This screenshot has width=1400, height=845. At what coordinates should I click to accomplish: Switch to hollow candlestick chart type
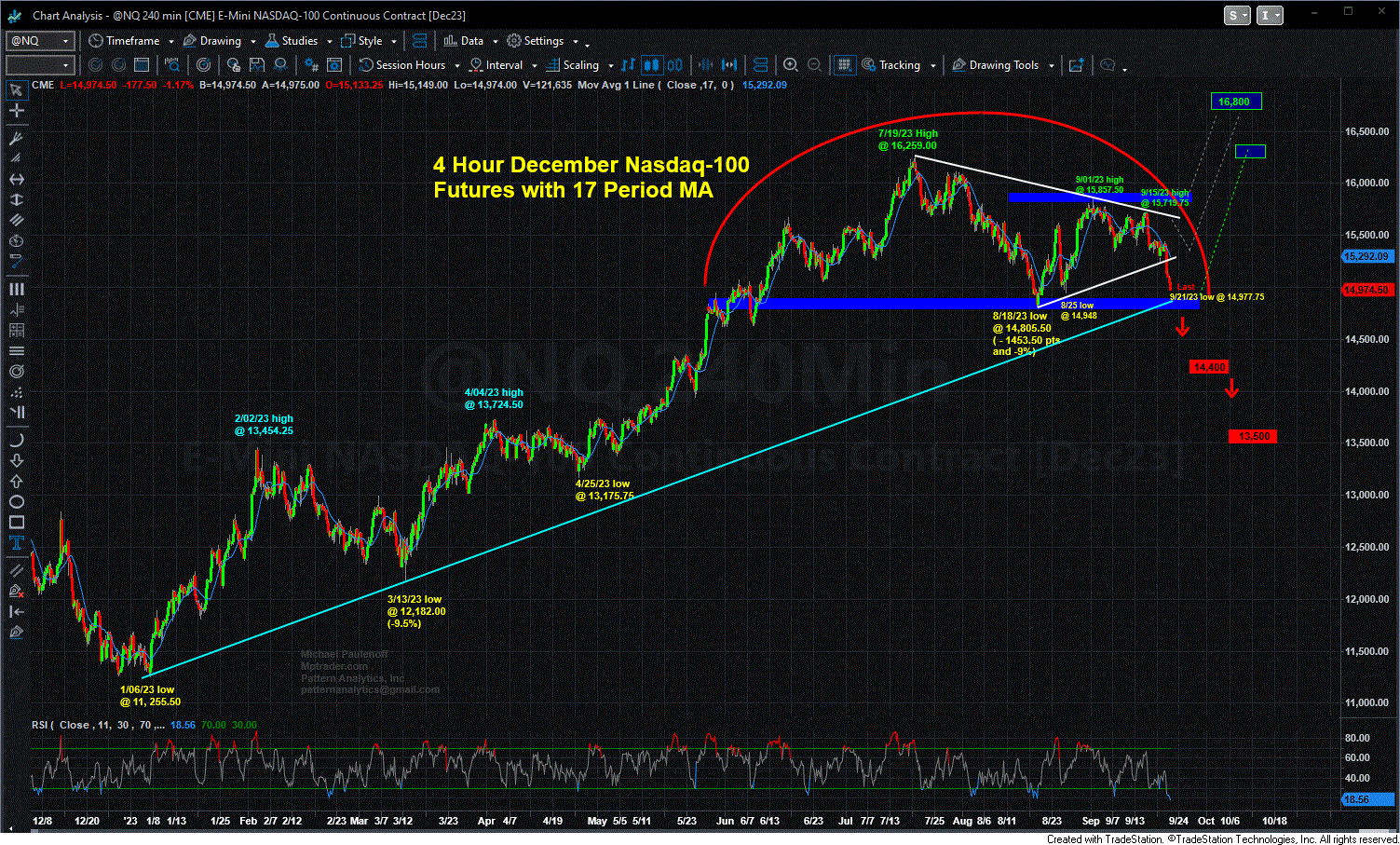pos(675,65)
